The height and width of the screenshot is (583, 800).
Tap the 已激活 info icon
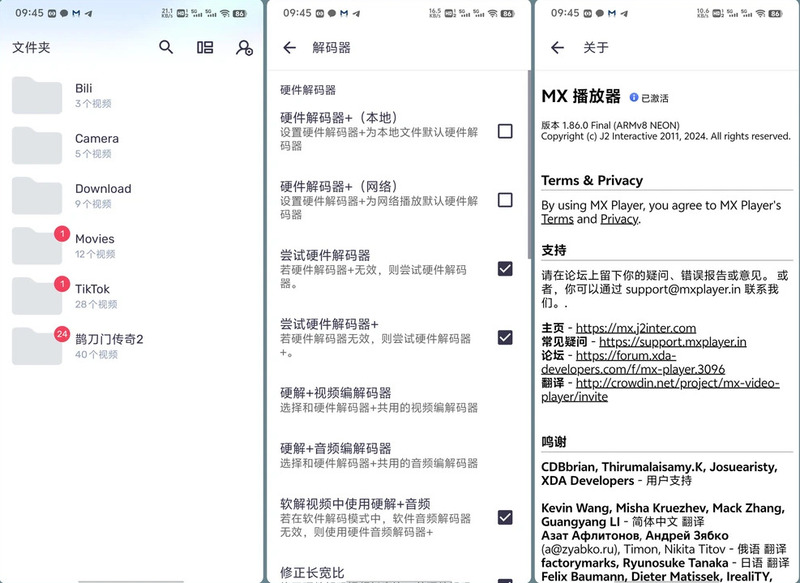[634, 98]
